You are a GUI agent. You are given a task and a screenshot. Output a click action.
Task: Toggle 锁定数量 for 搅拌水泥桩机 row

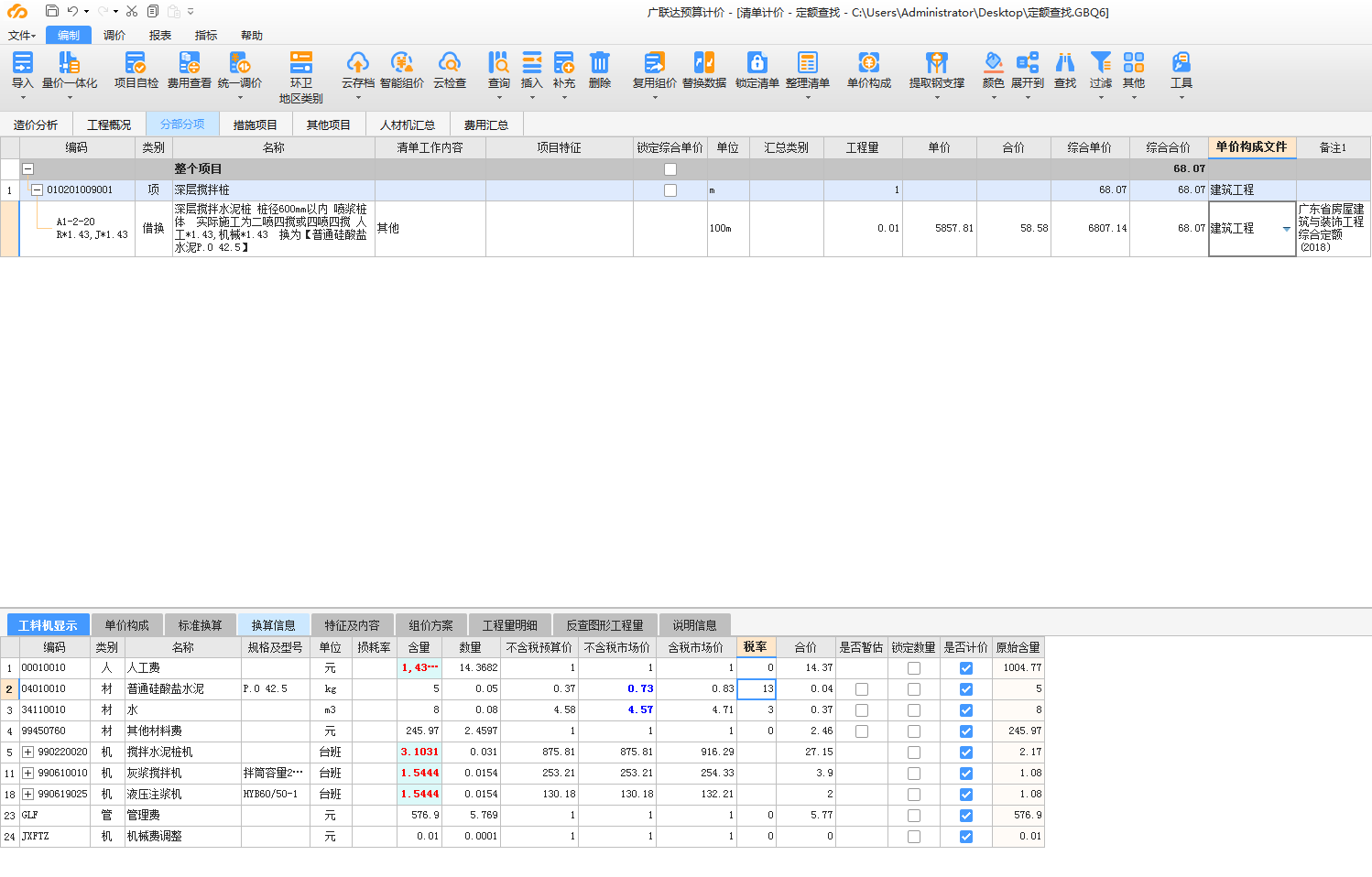click(914, 752)
